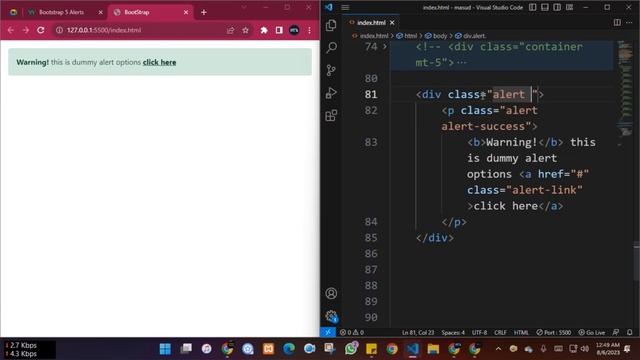Change the CRLF end of line sequence

(500, 332)
